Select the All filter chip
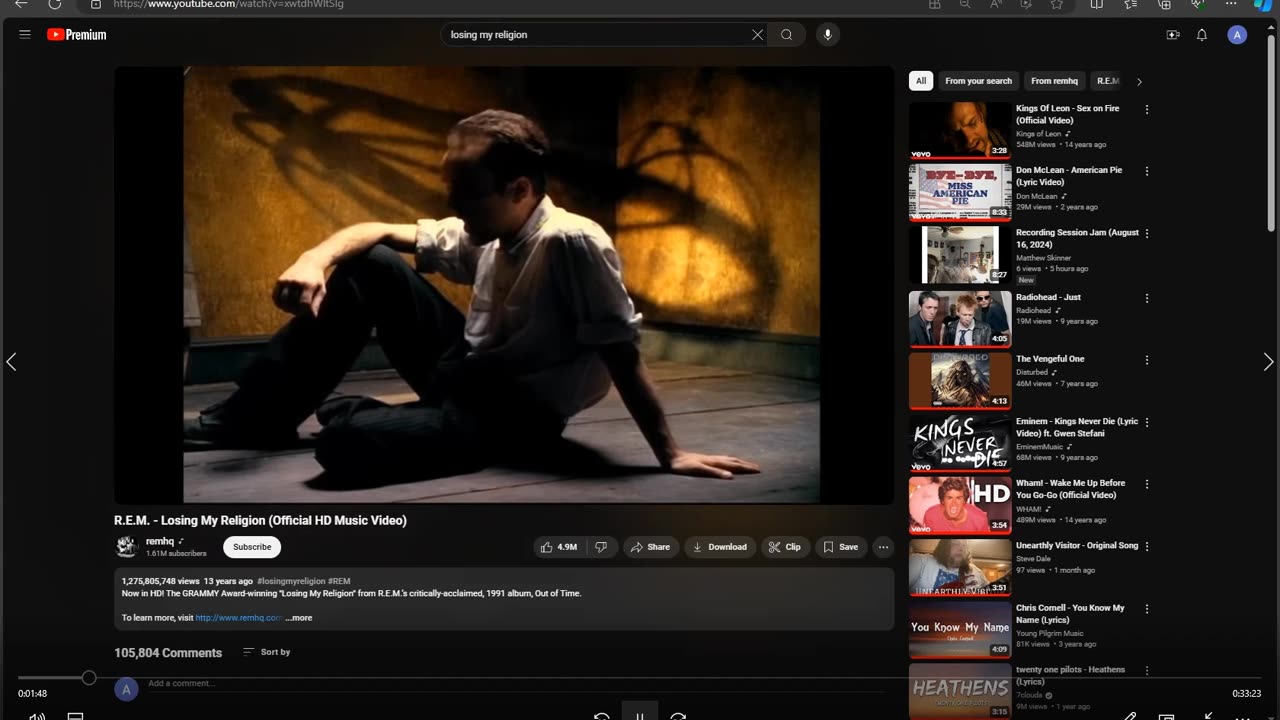Viewport: 1280px width, 720px height. (921, 81)
